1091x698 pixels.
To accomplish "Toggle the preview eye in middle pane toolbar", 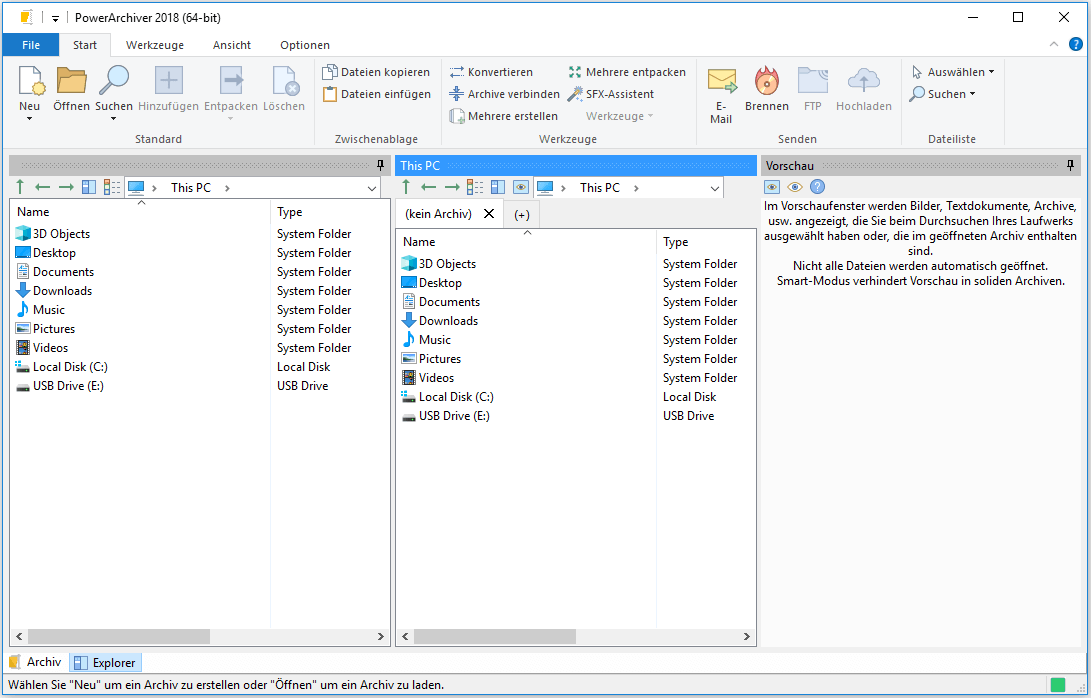I will 520,187.
